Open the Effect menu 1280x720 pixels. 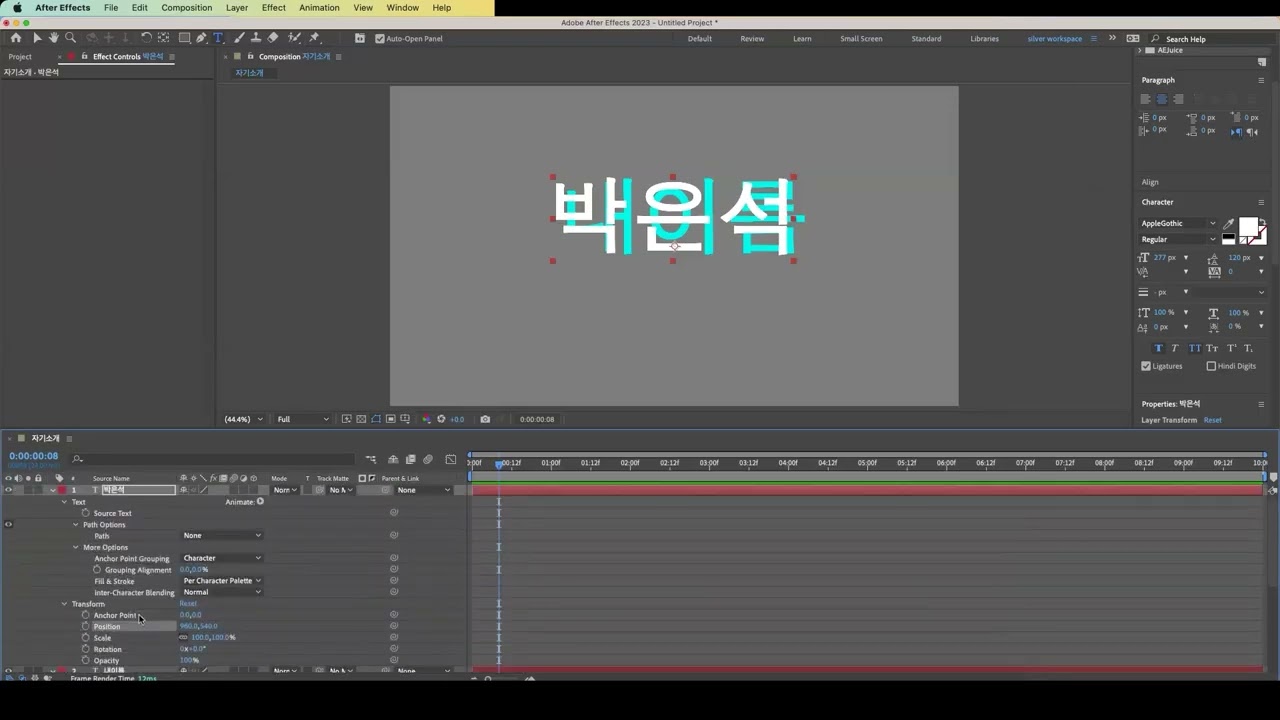point(274,8)
